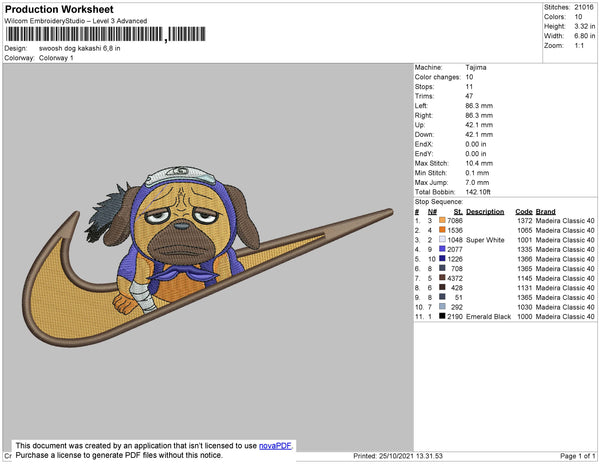Click the 'Printed: 25/10/2021 13.31.53' timestamp
The width and height of the screenshot is (600, 464).
398,456
